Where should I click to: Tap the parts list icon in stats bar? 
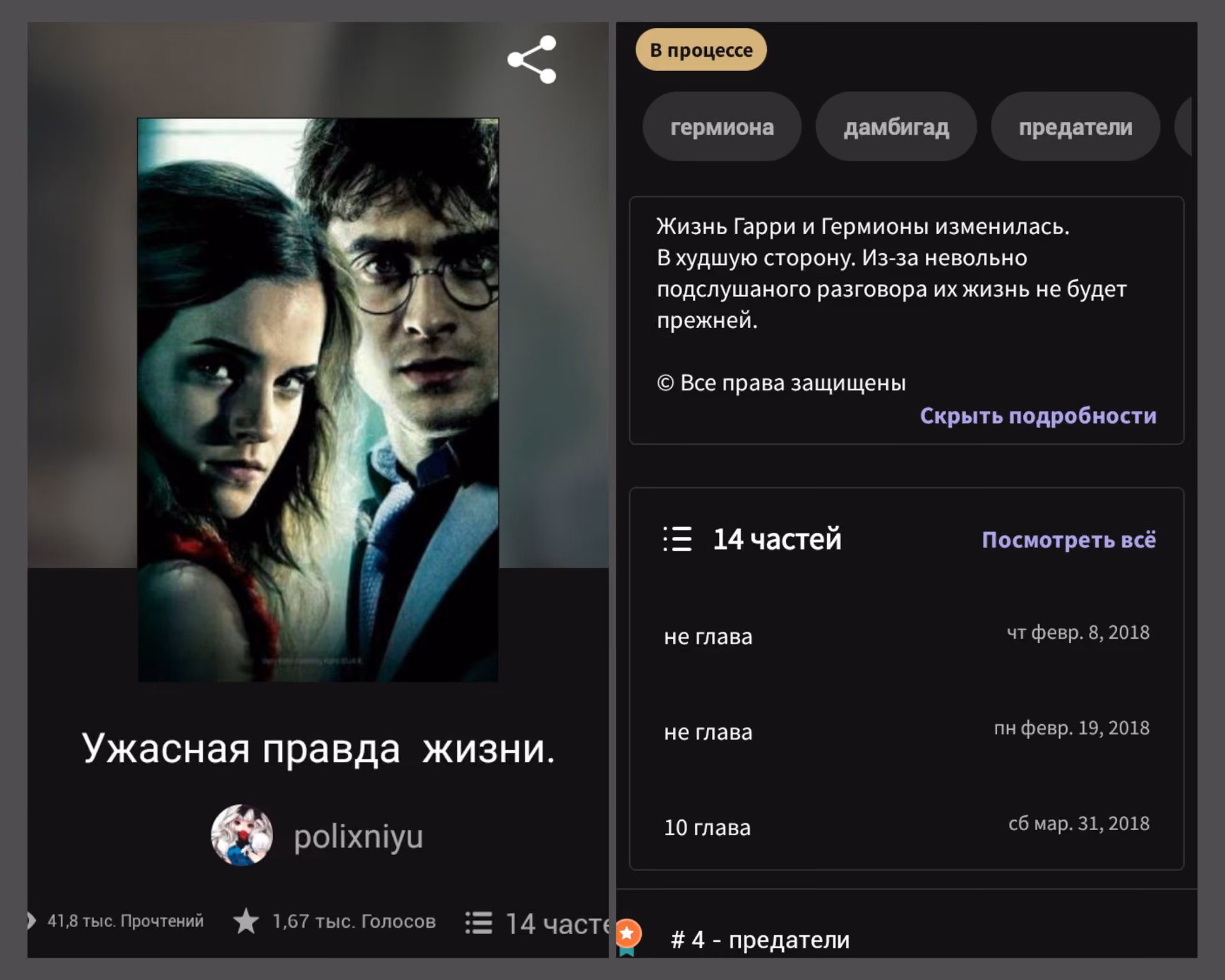pyautogui.click(x=479, y=923)
